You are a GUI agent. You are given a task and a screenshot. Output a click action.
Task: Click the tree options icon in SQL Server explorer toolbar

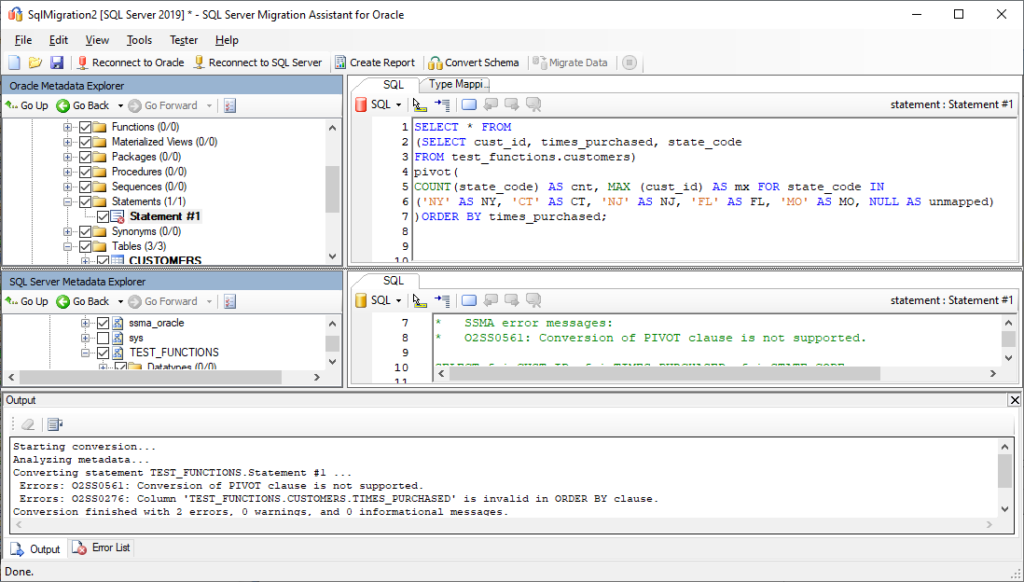pos(230,301)
